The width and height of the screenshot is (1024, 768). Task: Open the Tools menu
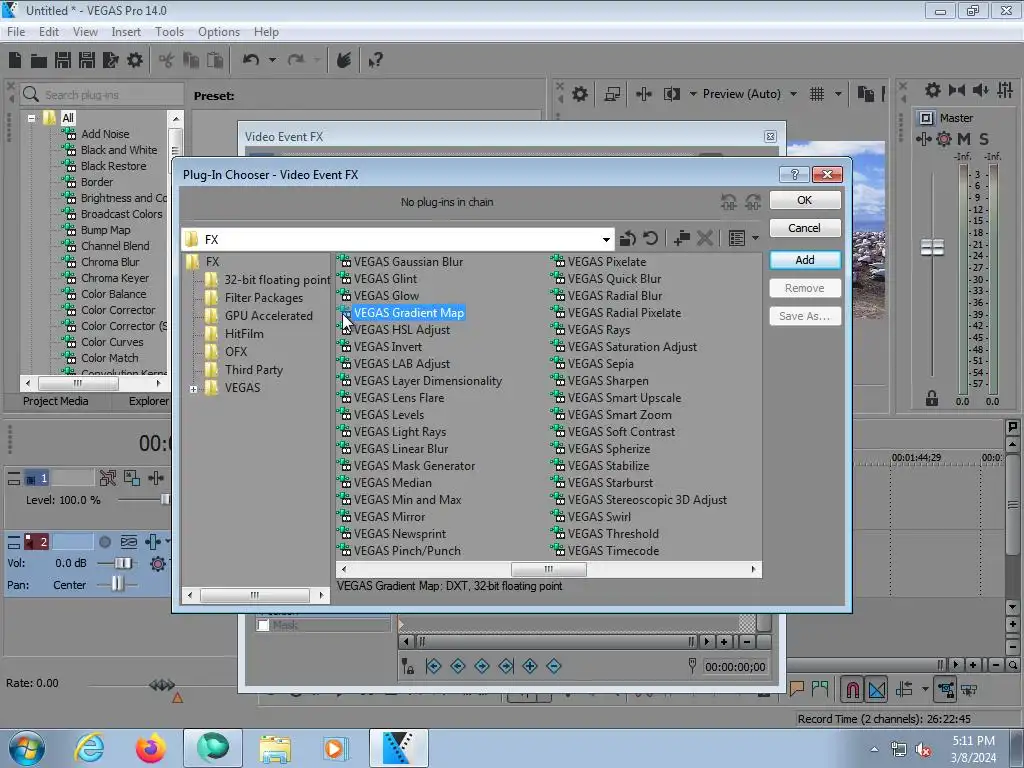[169, 31]
